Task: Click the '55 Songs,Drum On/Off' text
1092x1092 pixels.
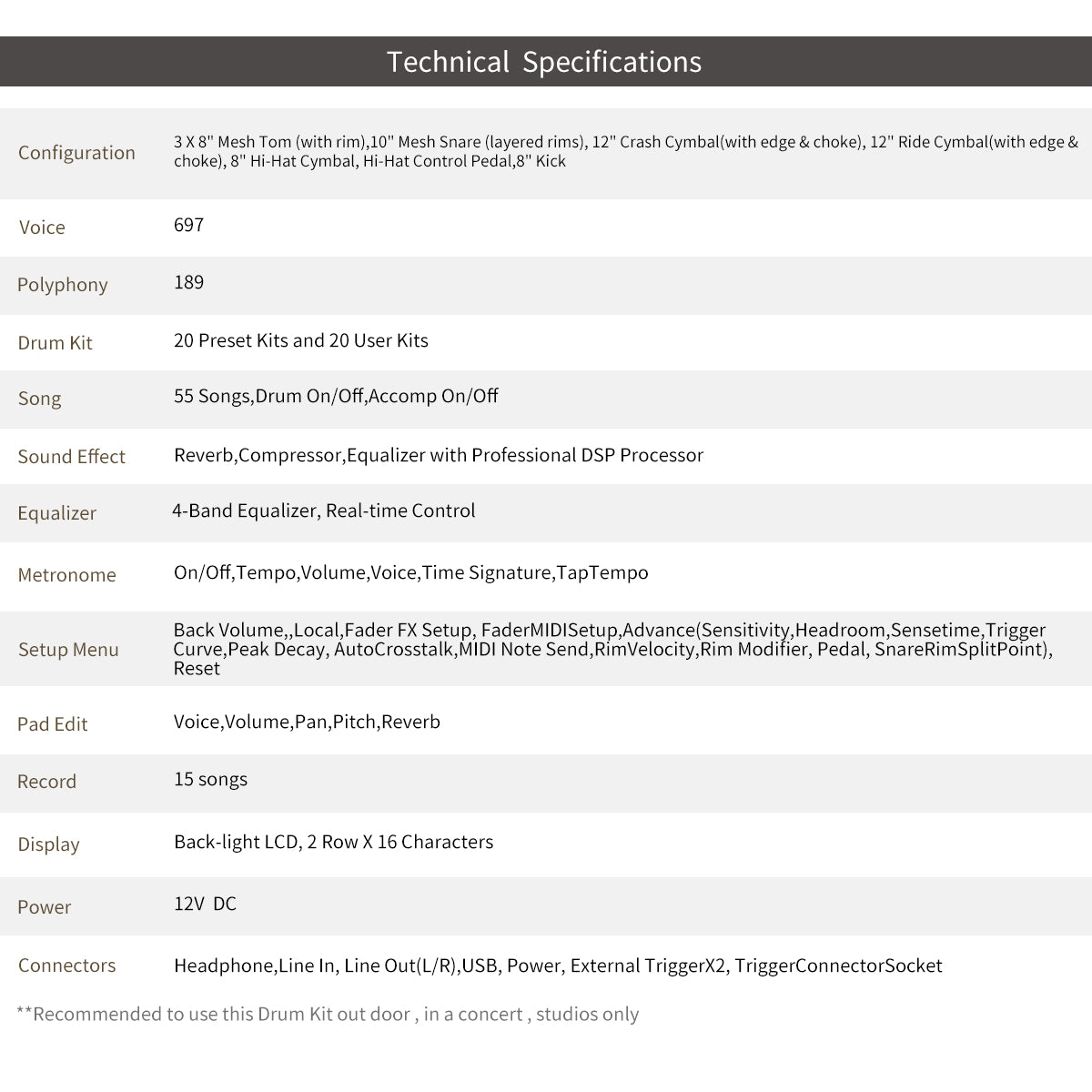Action: [268, 396]
